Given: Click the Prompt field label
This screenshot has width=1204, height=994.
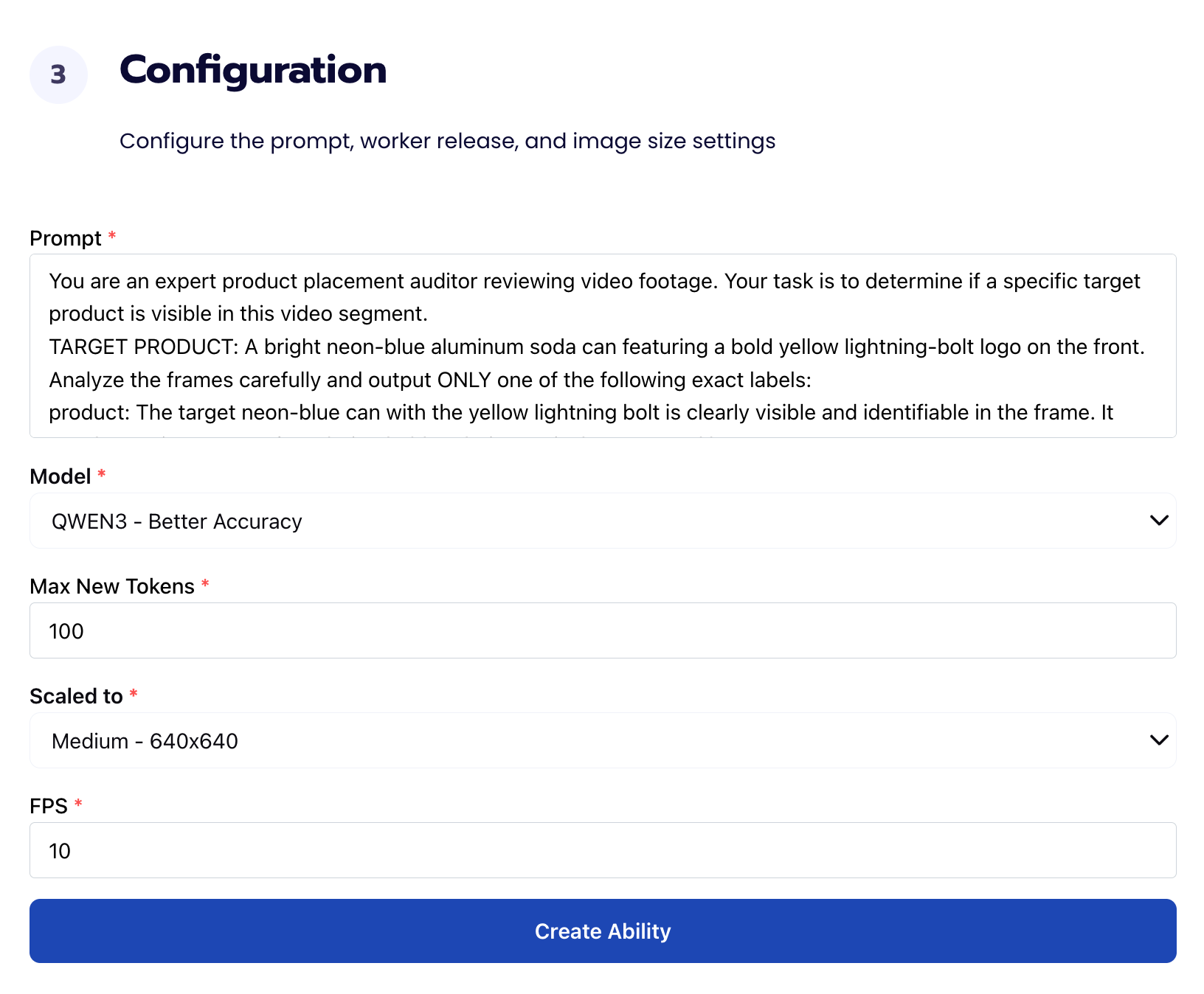Looking at the screenshot, I should point(66,238).
